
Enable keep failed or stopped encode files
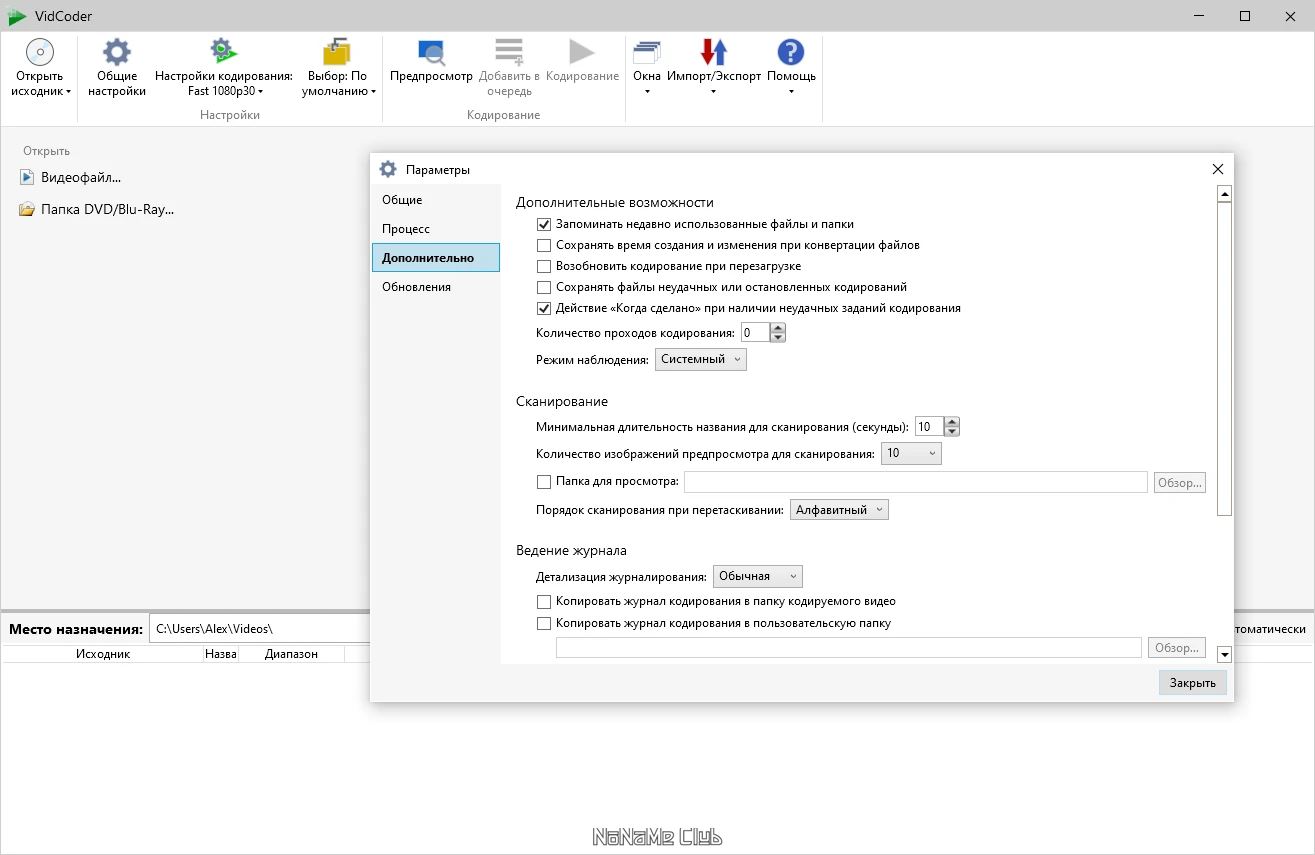[x=544, y=287]
